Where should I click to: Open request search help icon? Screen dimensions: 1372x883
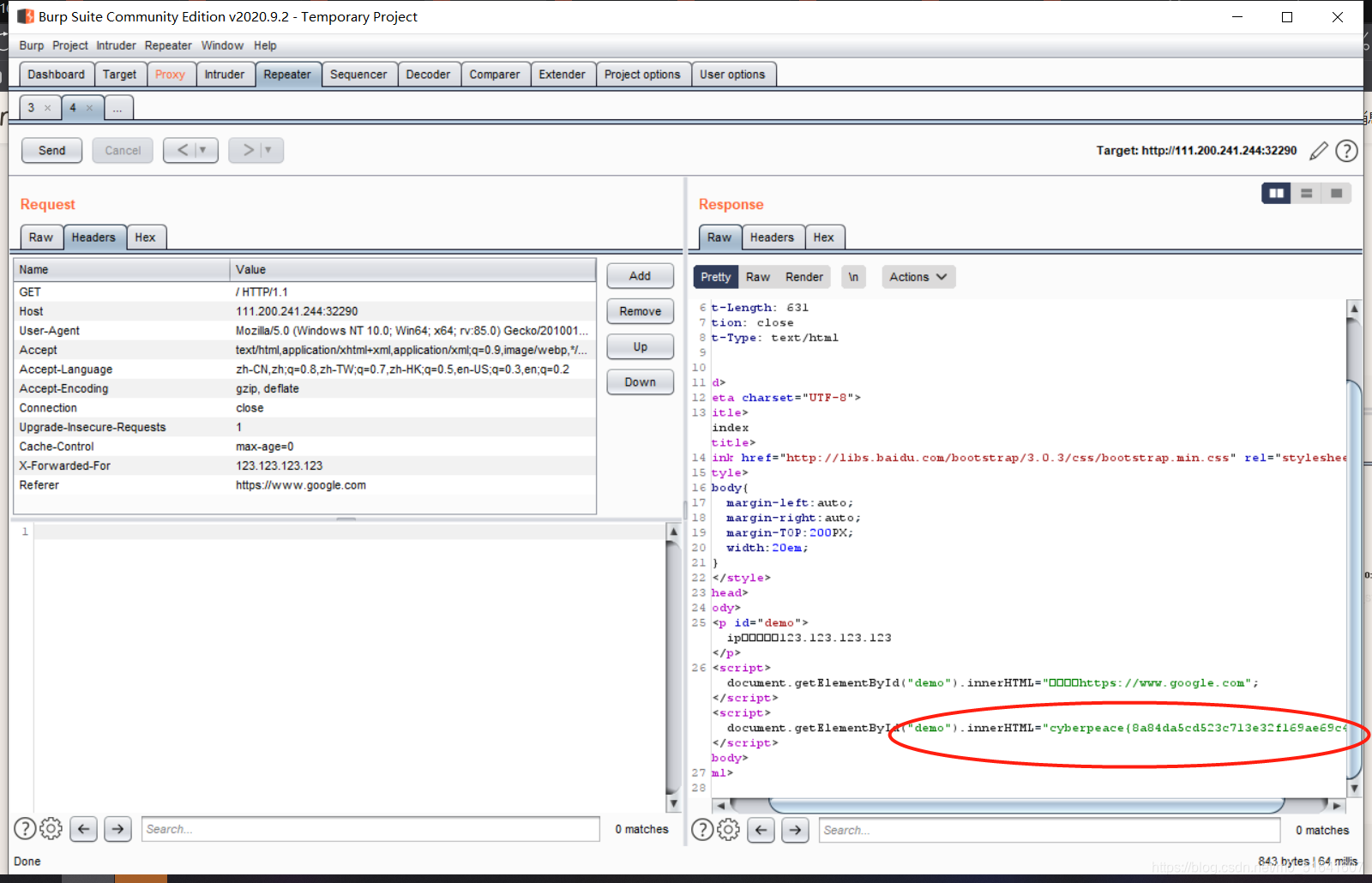point(25,829)
